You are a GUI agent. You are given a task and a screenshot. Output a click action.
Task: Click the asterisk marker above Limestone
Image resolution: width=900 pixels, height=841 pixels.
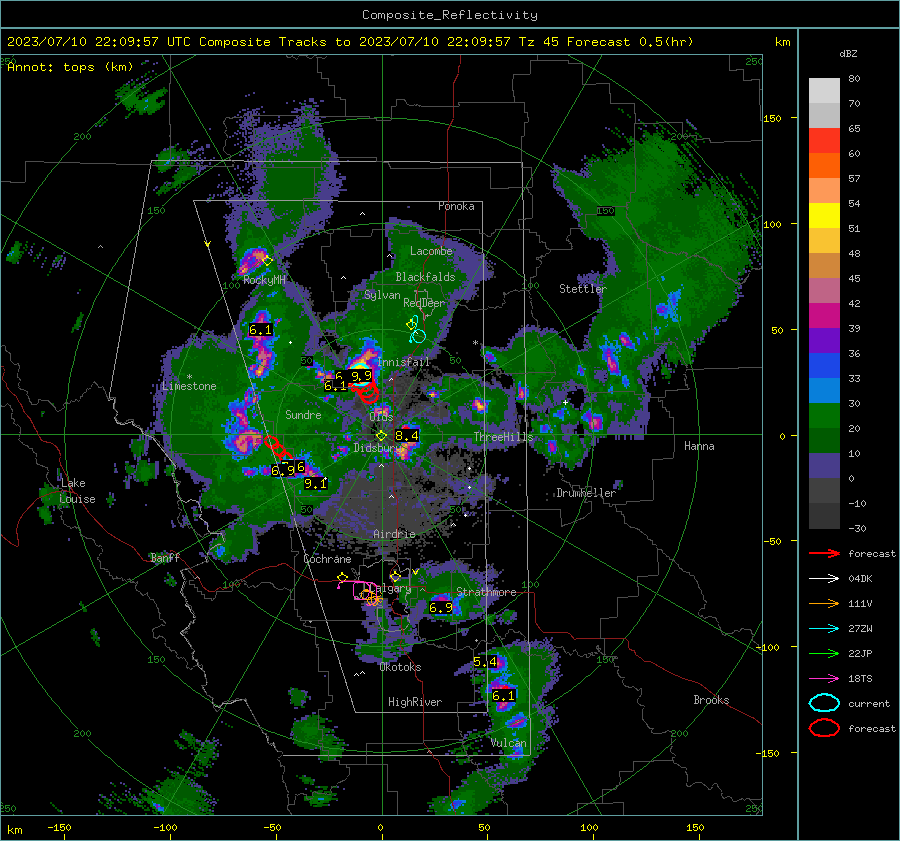pyautogui.click(x=189, y=377)
